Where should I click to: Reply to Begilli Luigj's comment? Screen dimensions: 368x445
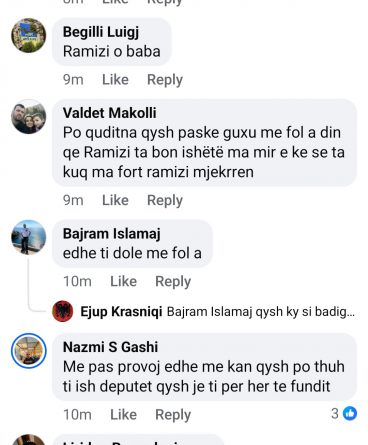pyautogui.click(x=165, y=80)
